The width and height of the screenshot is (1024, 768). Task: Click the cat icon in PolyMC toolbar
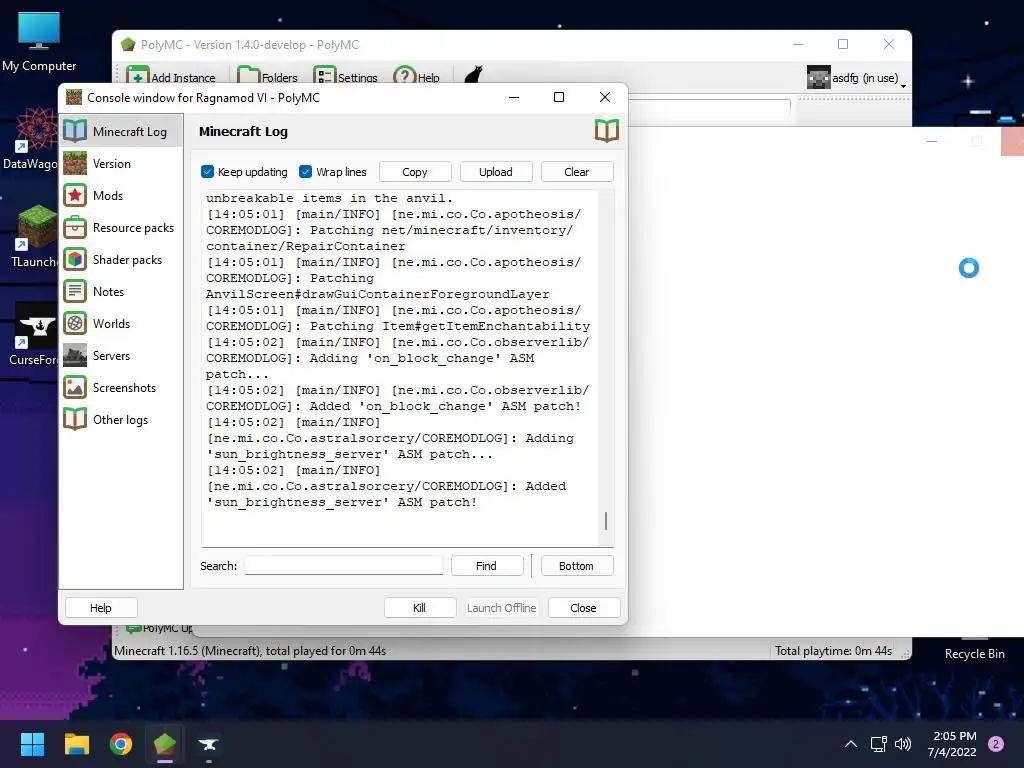coord(473,76)
